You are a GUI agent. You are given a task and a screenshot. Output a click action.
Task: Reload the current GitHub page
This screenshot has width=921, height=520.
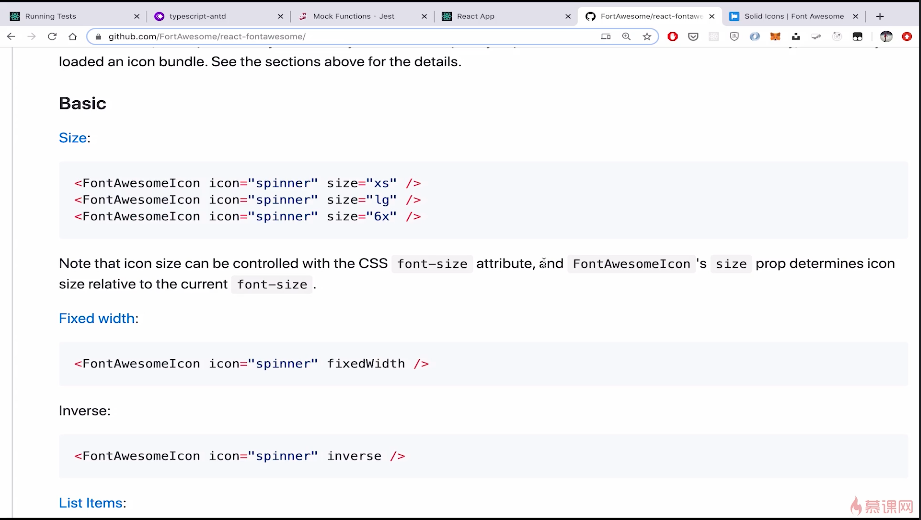[x=50, y=36]
